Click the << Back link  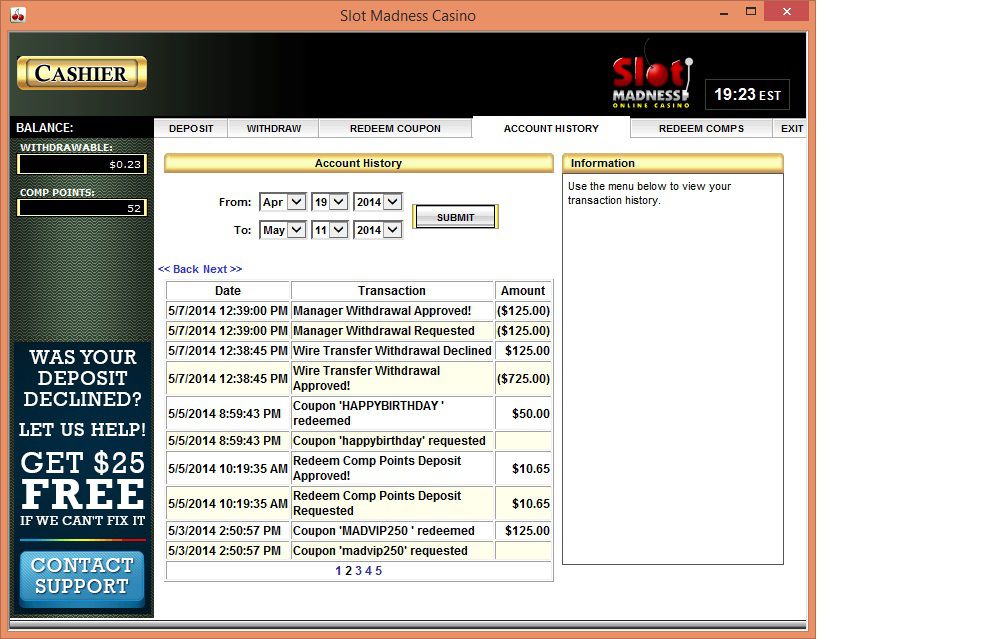(179, 269)
